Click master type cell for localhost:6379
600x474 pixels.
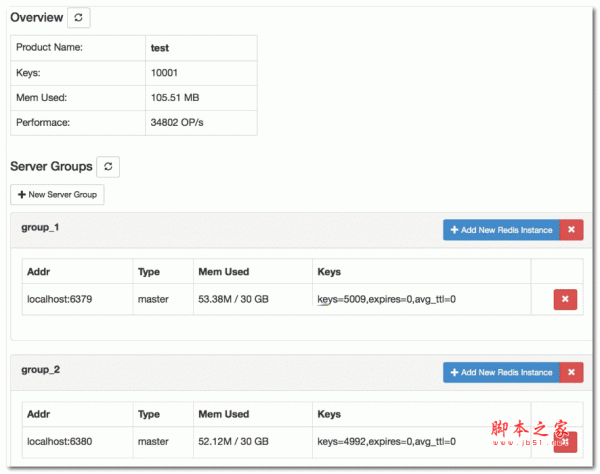click(163, 299)
